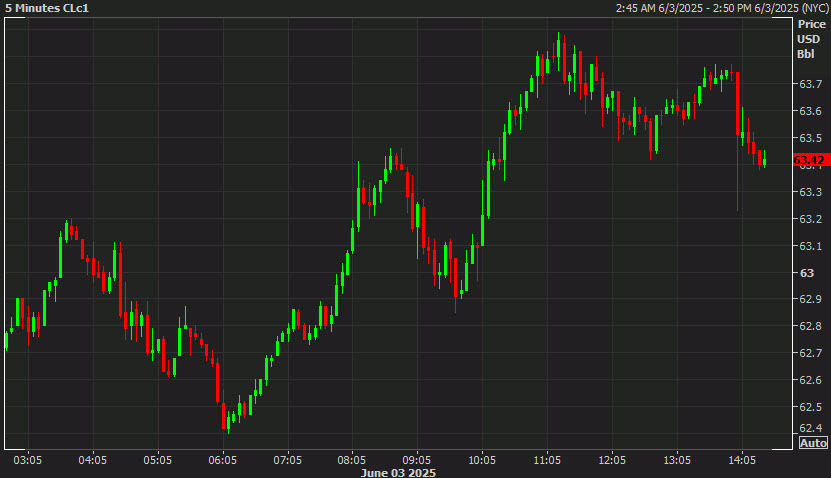Click the 'June 03 2025' date label
Image resolution: width=831 pixels, height=478 pixels.
pos(398,472)
